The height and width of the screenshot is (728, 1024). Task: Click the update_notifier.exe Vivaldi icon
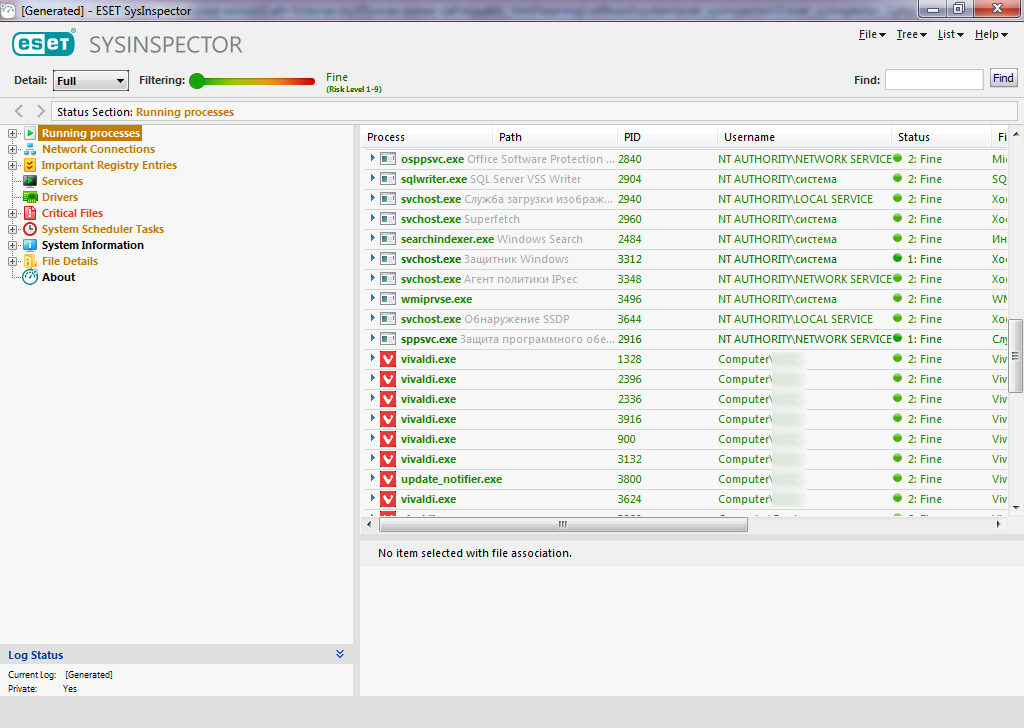388,479
